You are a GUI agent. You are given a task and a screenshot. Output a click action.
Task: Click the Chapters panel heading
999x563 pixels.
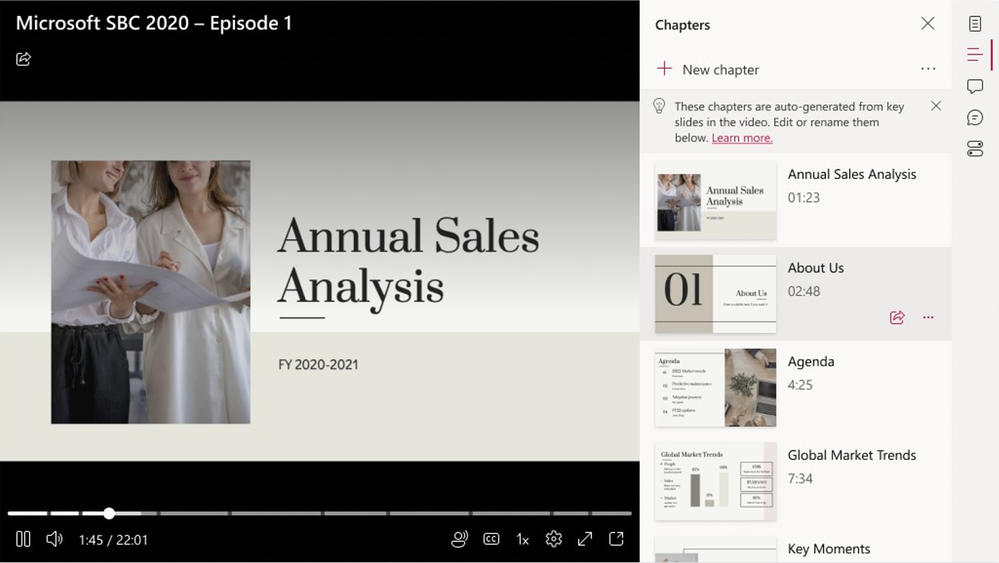click(x=682, y=25)
